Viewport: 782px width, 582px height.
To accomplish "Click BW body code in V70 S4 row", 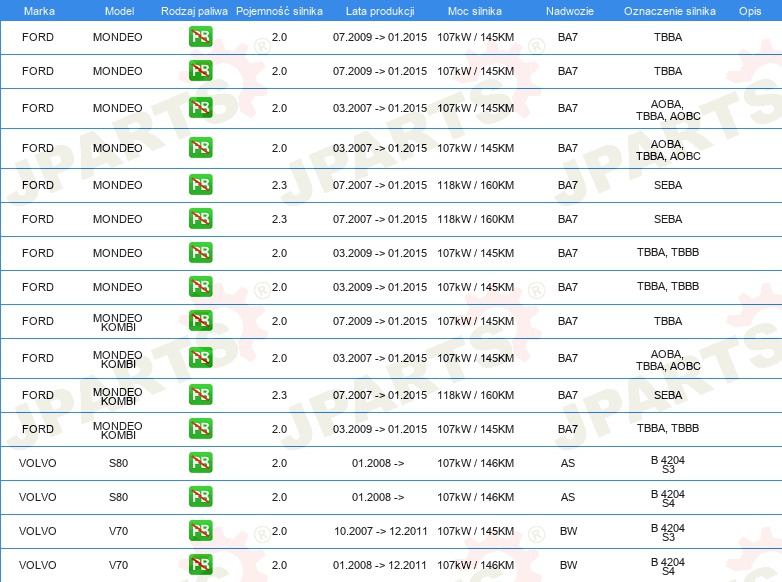I will 568,565.
